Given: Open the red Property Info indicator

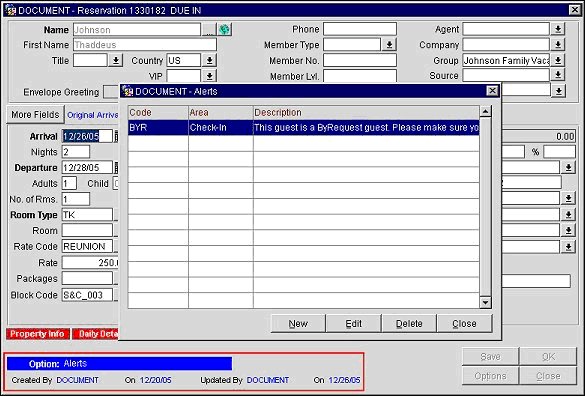Looking at the screenshot, I should 38,334.
